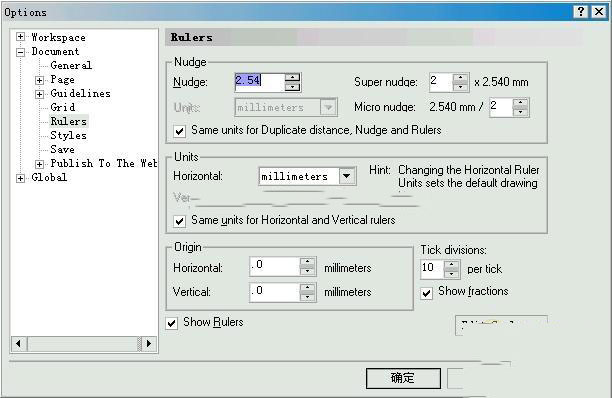This screenshot has height=398, width=612.
Task: Increase Tick divisions per tick
Action: (x=452, y=265)
